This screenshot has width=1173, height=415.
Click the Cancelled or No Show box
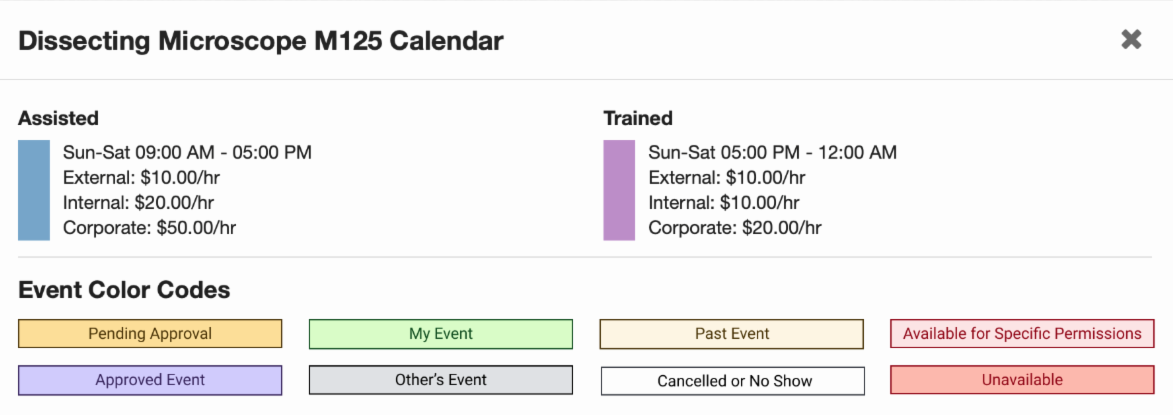[734, 381]
